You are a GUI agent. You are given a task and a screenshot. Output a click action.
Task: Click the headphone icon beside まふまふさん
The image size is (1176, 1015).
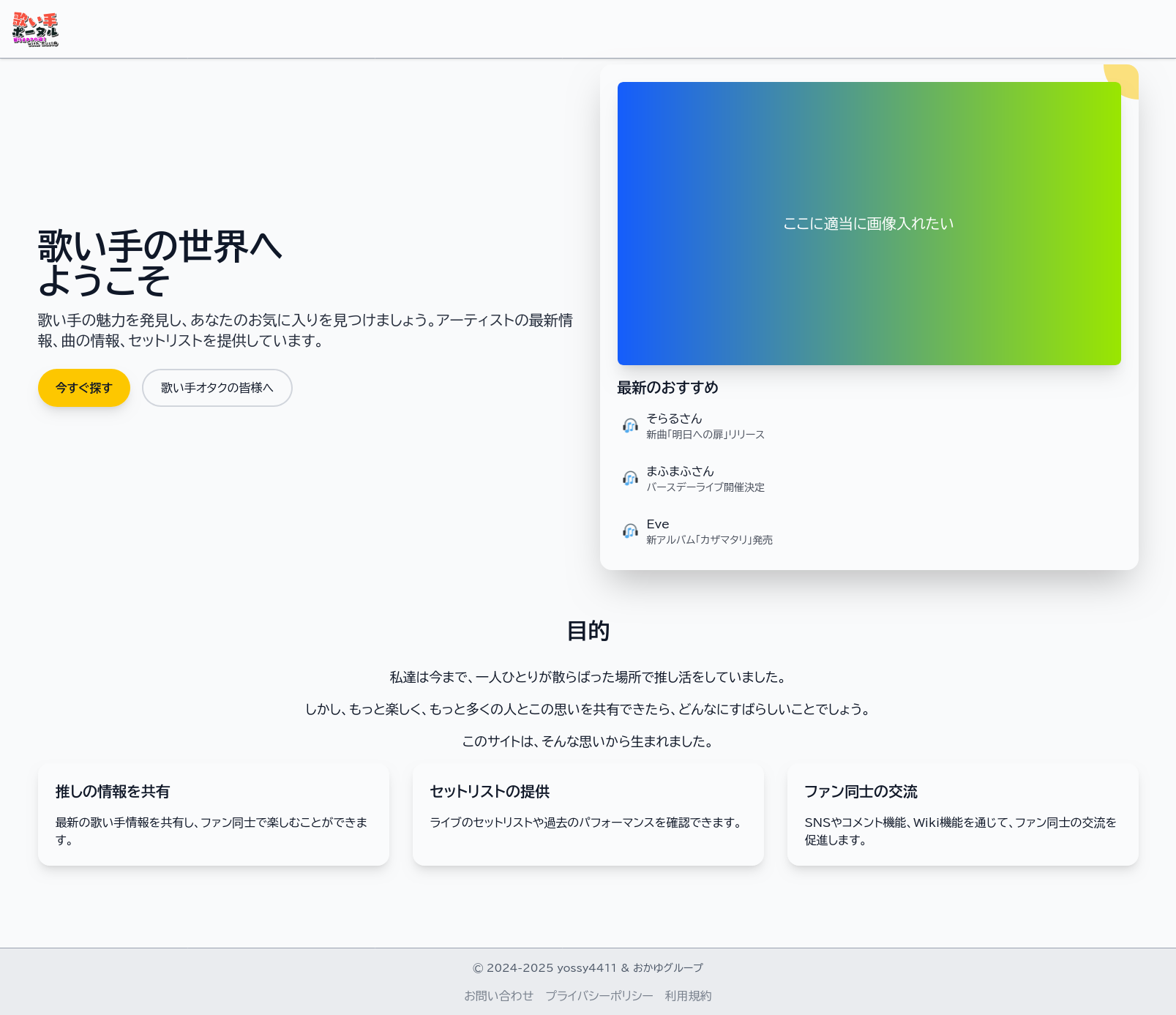pos(630,479)
